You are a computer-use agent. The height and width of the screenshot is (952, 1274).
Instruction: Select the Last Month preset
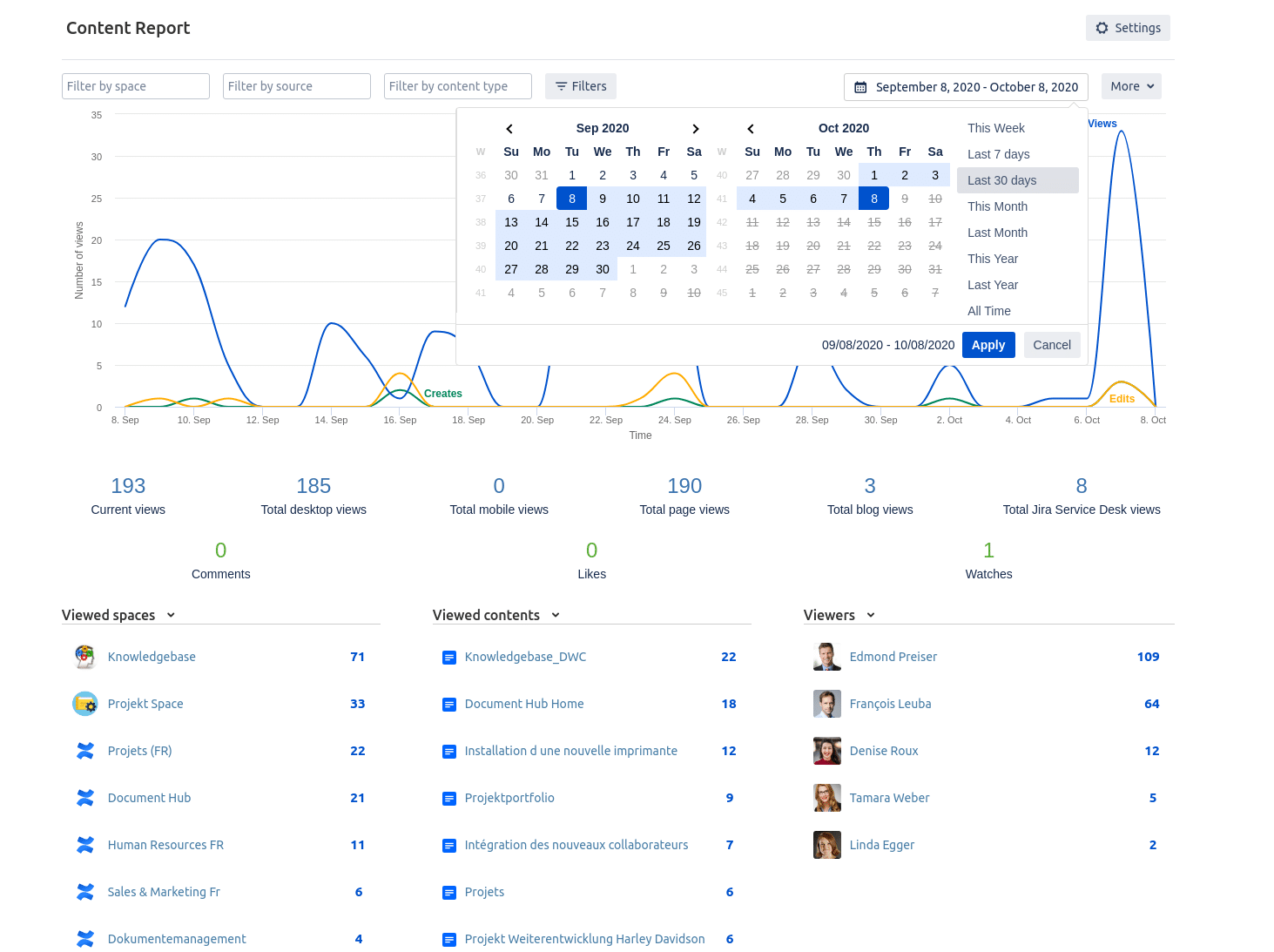pos(997,233)
